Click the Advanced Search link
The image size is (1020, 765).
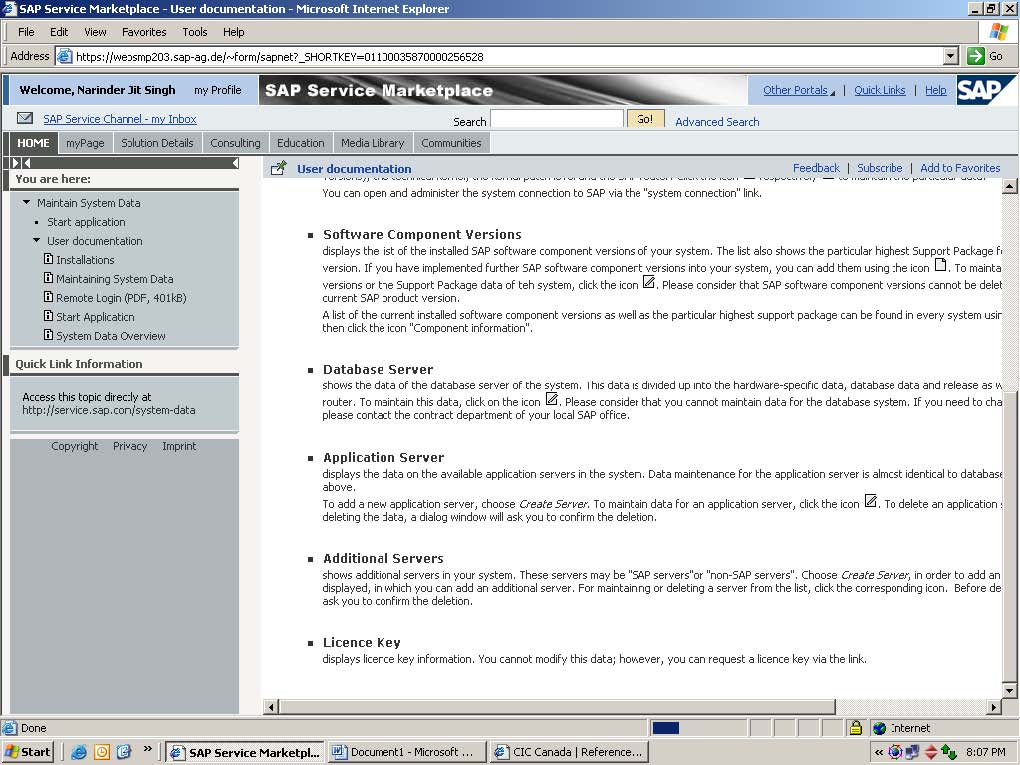pos(716,121)
